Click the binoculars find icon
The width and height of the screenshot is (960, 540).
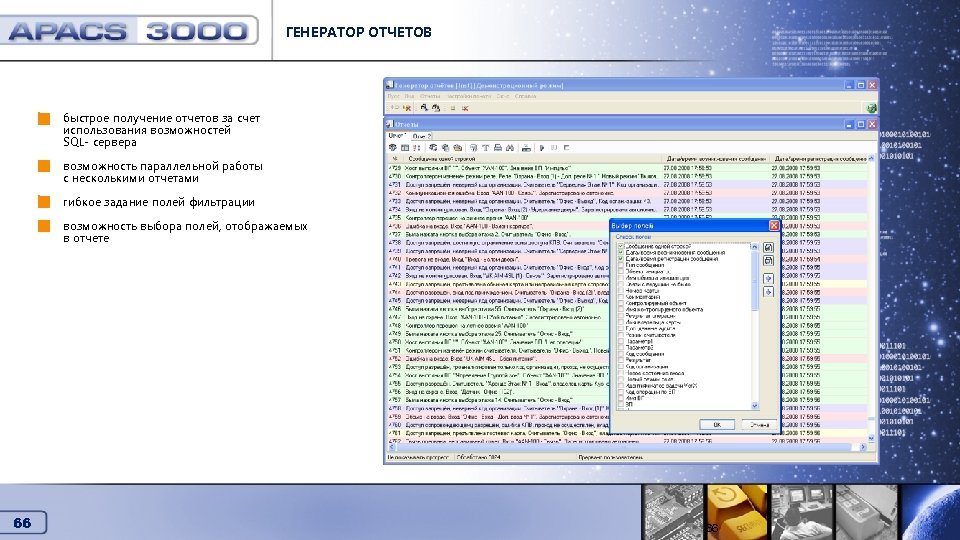click(509, 148)
